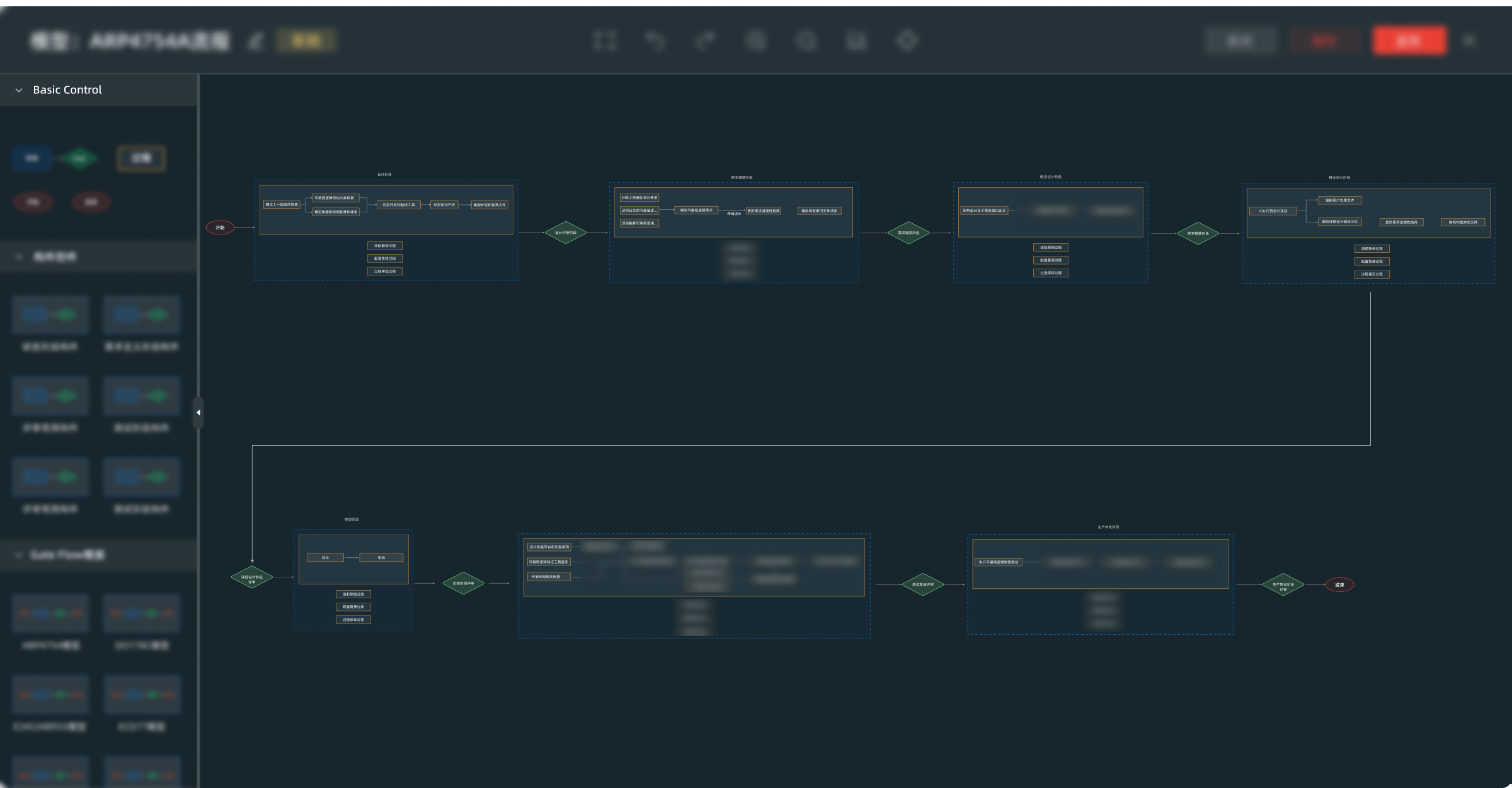Click the 分配上传硬件设计需求 box
Screen dimensions: 1512x788
[639, 198]
